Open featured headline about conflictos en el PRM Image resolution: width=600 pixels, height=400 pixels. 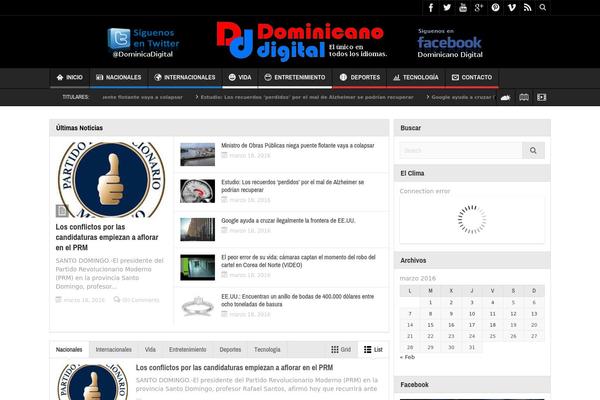pyautogui.click(x=107, y=237)
